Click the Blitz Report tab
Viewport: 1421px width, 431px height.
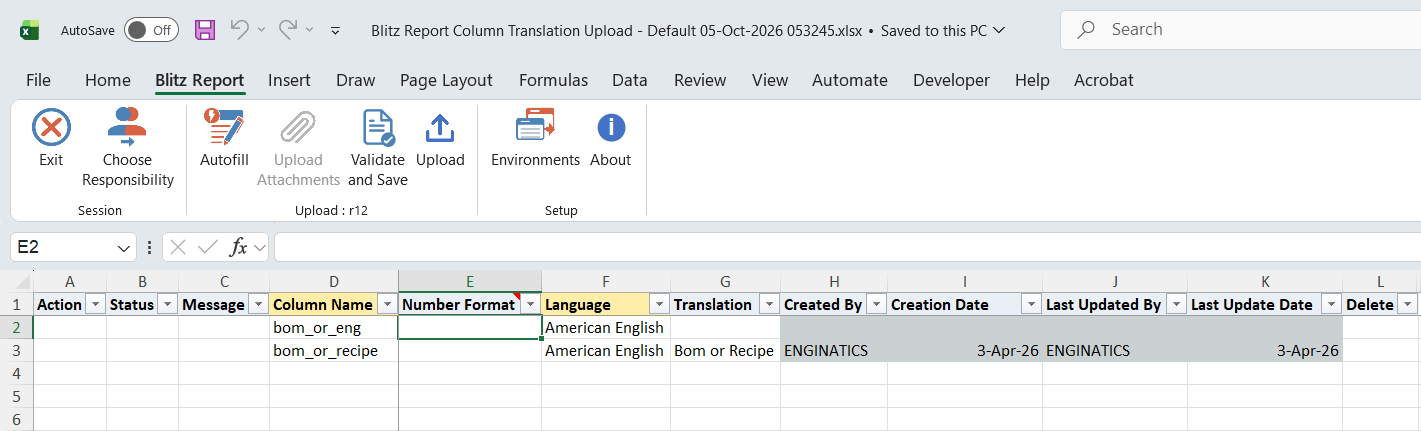[x=200, y=80]
